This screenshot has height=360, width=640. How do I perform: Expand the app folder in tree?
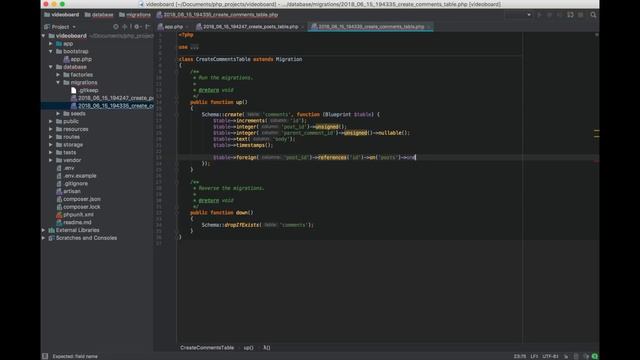pos(51,44)
